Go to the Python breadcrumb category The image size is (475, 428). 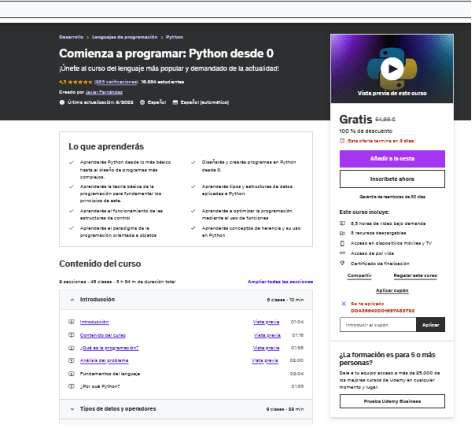pyautogui.click(x=175, y=37)
